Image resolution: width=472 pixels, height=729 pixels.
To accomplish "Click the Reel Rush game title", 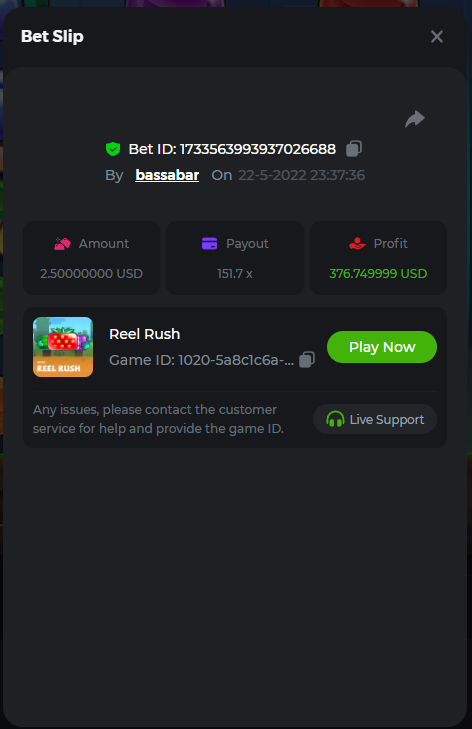I will click(144, 334).
